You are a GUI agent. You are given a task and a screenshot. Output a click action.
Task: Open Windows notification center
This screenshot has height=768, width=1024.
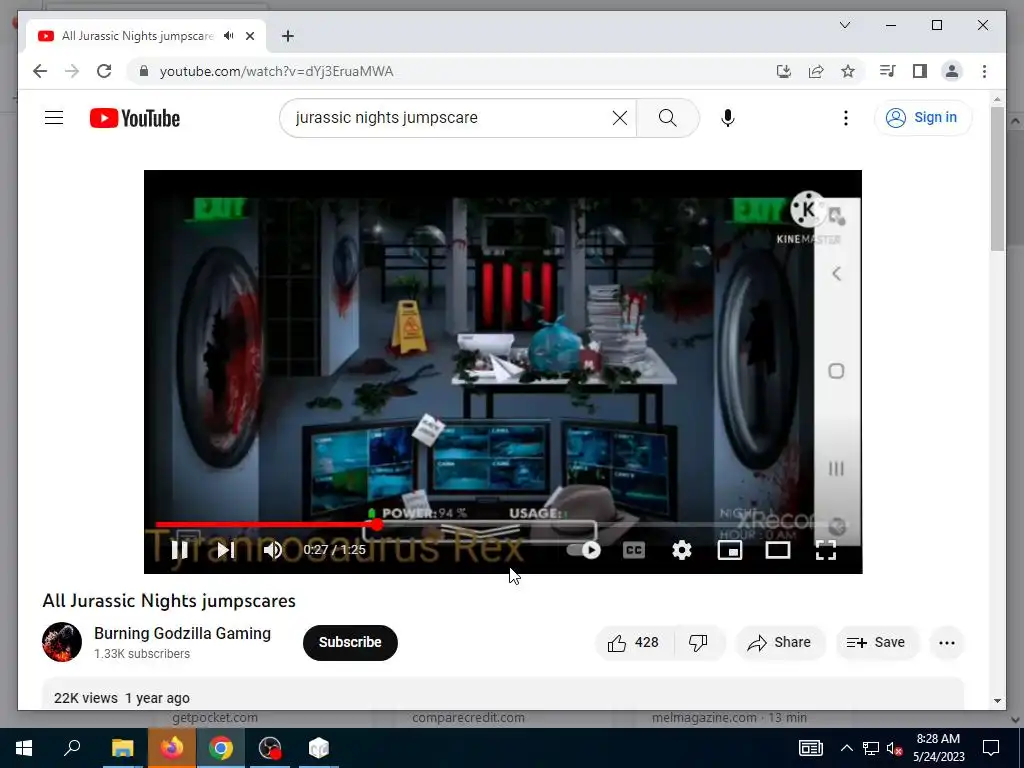pyautogui.click(x=991, y=748)
